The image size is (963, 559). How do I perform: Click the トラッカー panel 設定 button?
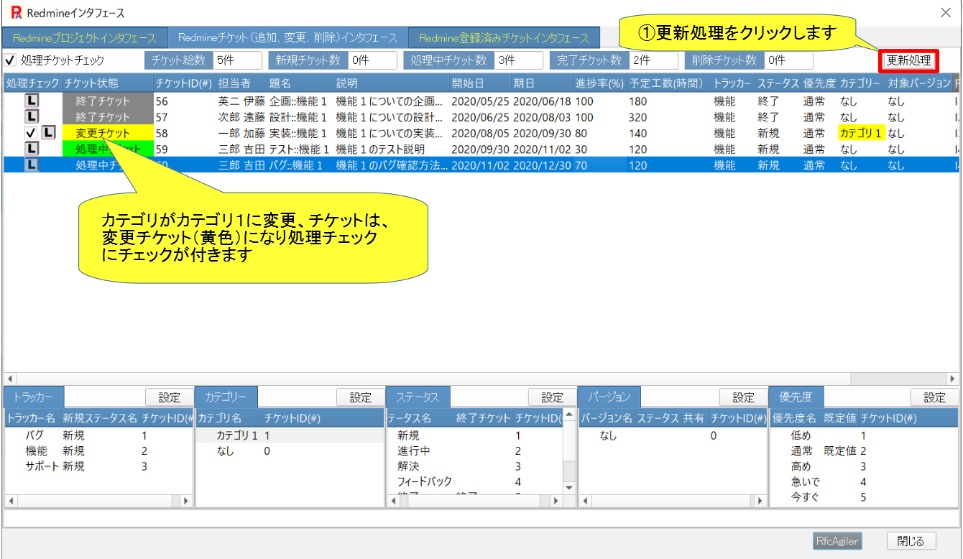[169, 397]
